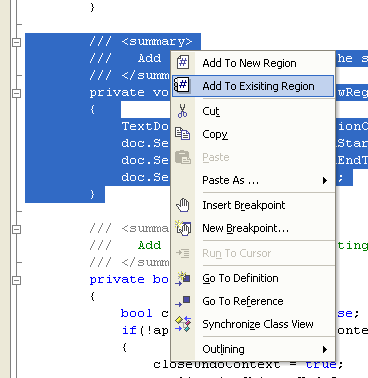The height and width of the screenshot is (378, 368).
Task: Click the Go To Definition icon
Action: (183, 278)
